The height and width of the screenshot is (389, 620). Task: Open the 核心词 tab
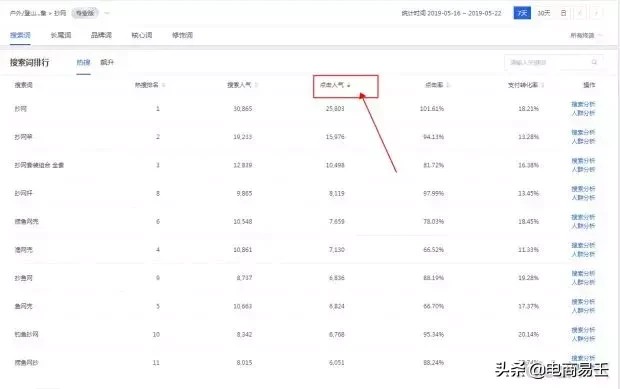tap(142, 35)
